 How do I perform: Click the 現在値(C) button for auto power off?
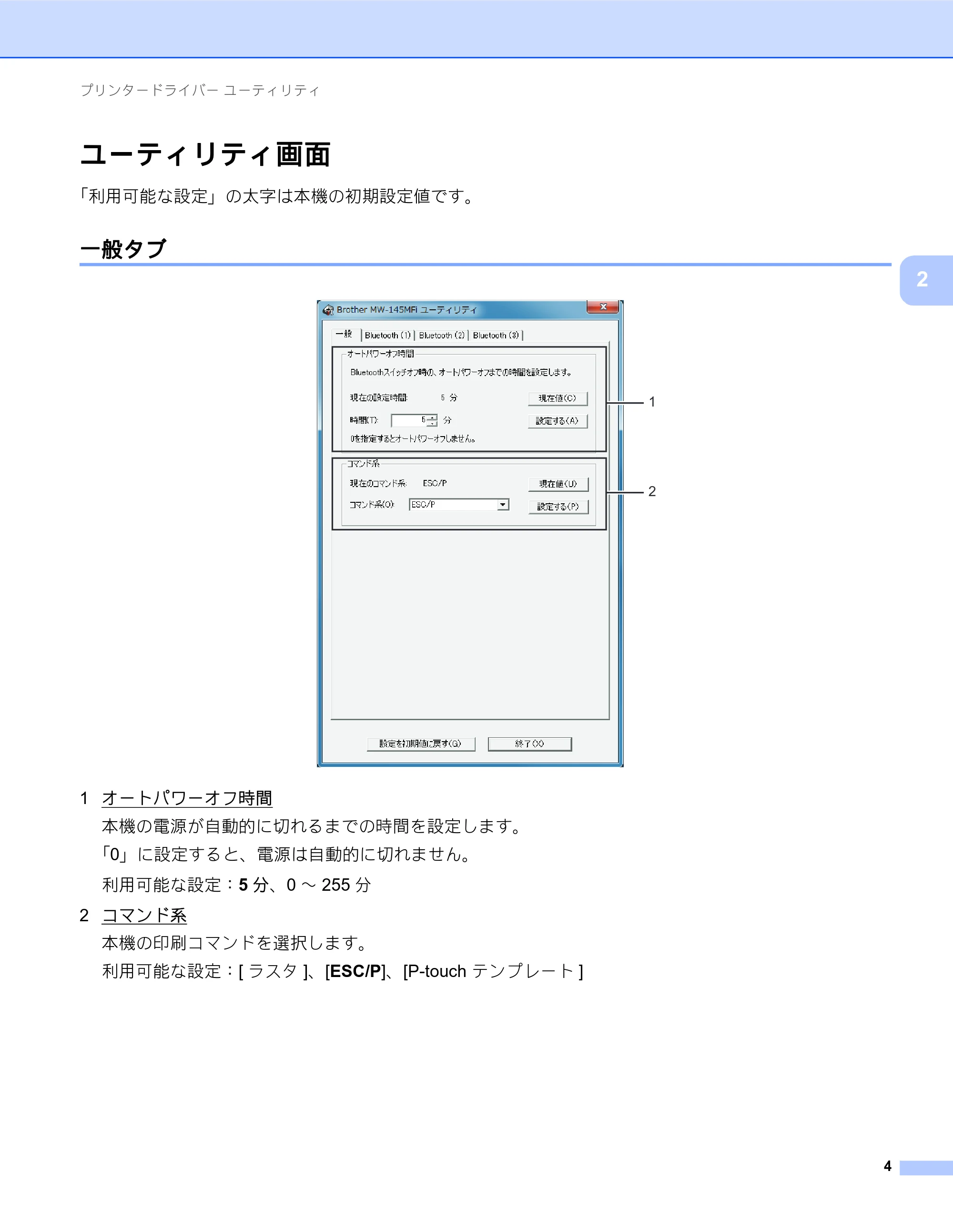pyautogui.click(x=558, y=398)
